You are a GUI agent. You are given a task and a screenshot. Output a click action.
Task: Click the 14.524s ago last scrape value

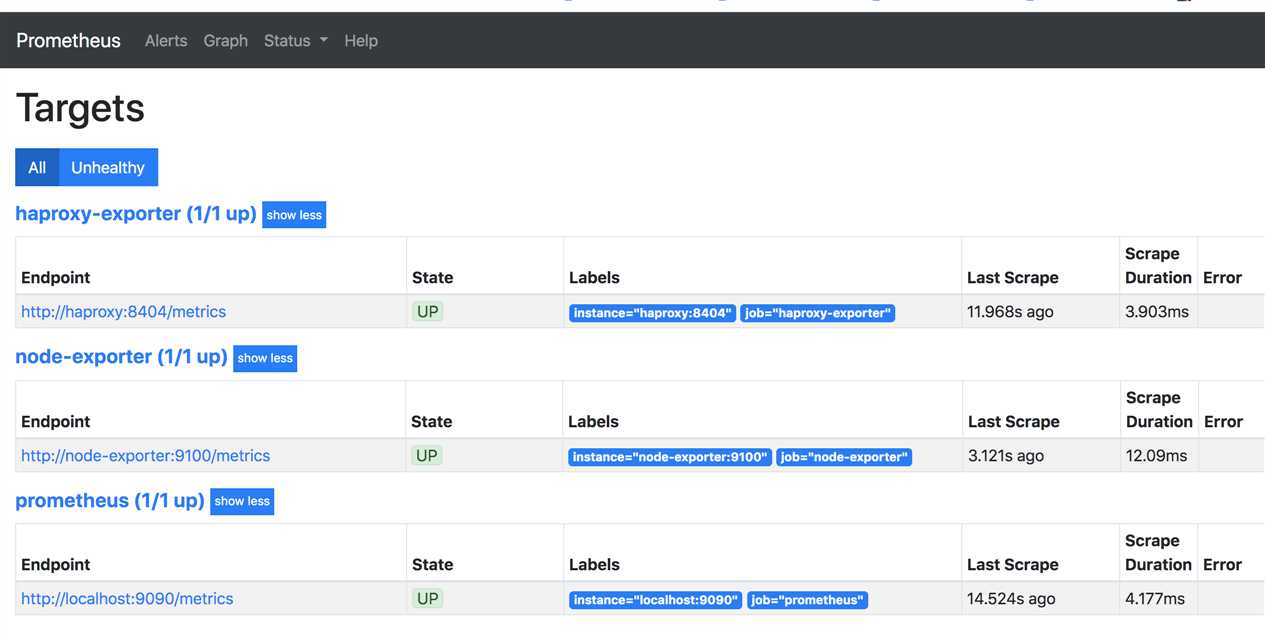pos(1011,599)
